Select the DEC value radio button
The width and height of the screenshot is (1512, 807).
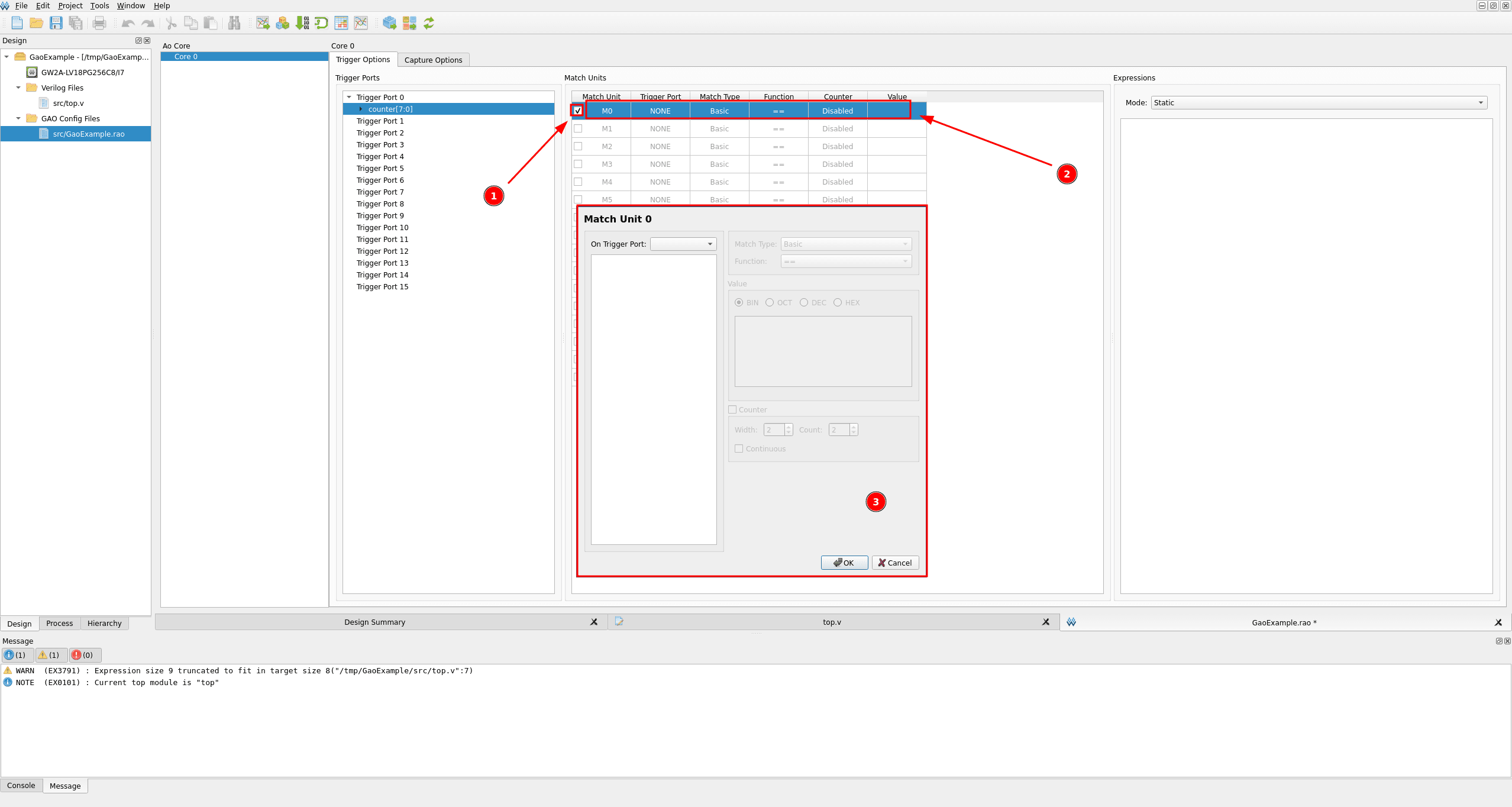click(x=804, y=302)
